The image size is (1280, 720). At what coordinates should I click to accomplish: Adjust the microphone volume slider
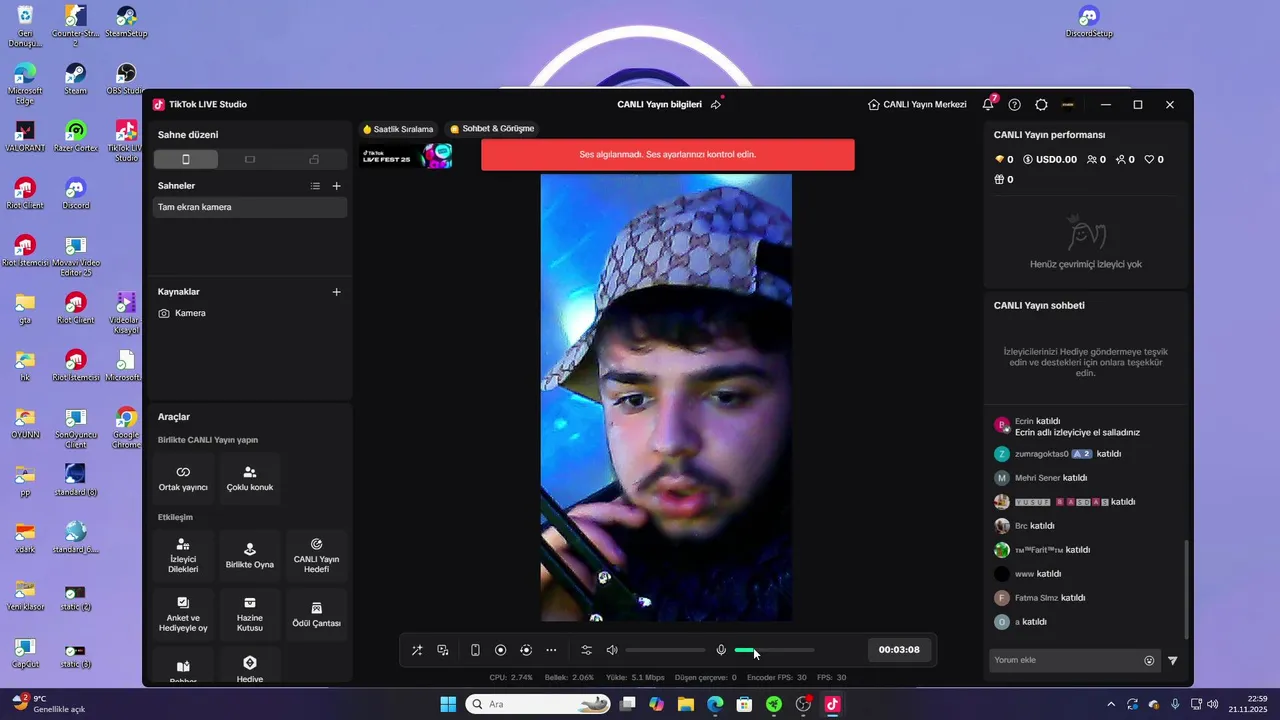(x=774, y=650)
